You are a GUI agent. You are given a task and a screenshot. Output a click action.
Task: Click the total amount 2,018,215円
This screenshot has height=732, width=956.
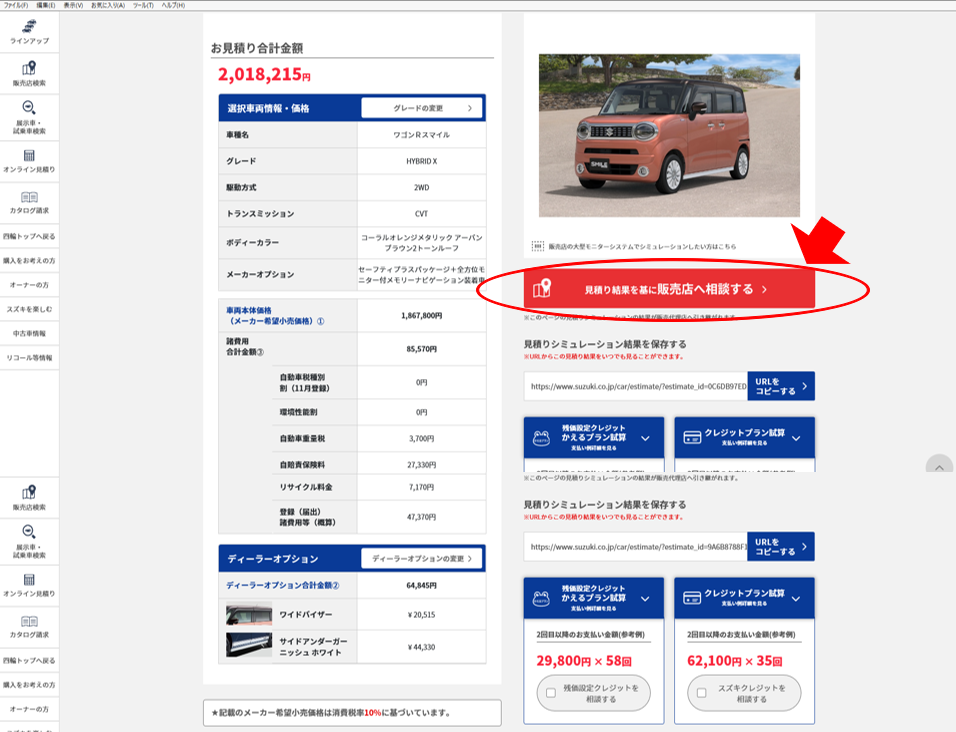click(x=264, y=74)
